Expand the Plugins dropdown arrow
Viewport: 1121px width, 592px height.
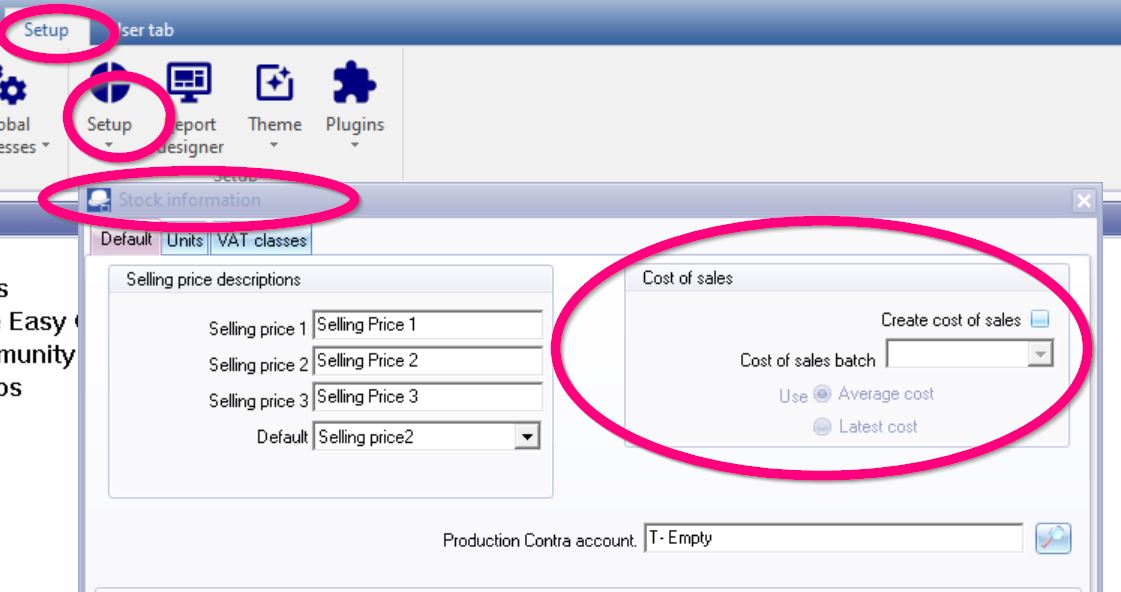tap(354, 146)
